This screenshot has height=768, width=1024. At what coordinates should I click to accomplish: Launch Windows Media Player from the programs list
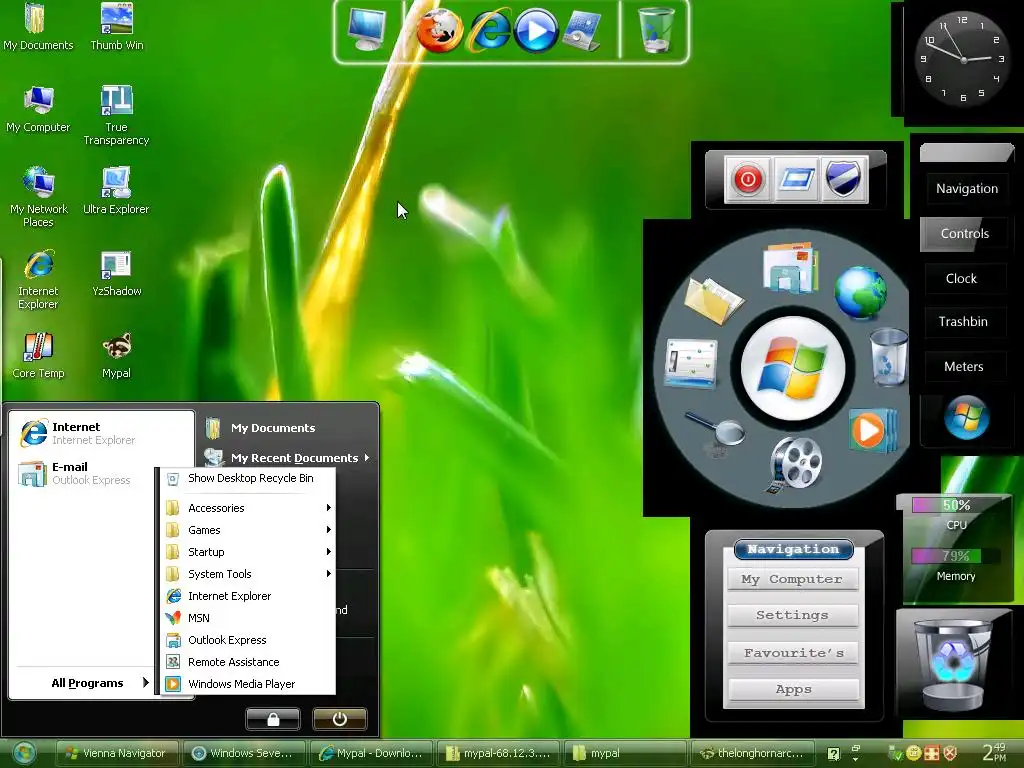pos(248,684)
